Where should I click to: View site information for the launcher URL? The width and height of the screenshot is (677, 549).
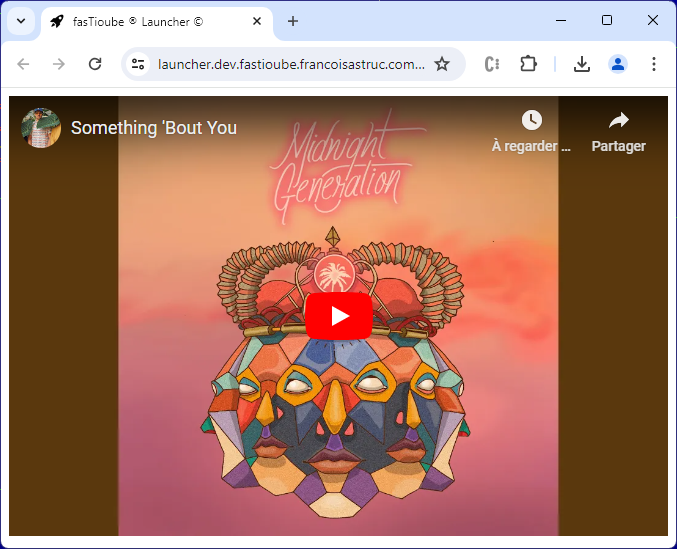(138, 64)
